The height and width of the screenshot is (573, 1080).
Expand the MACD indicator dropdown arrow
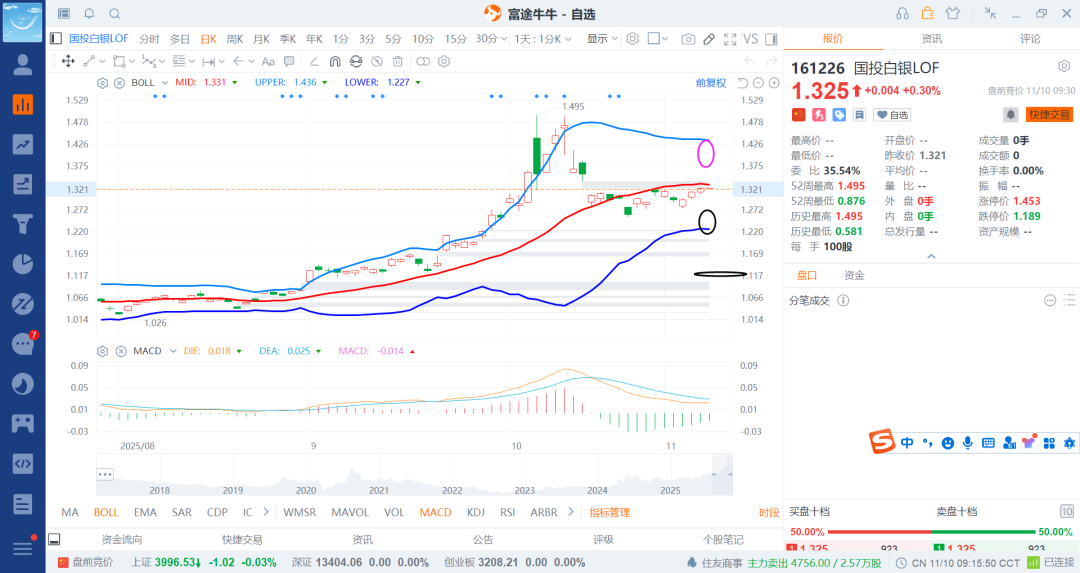pyautogui.click(x=173, y=351)
